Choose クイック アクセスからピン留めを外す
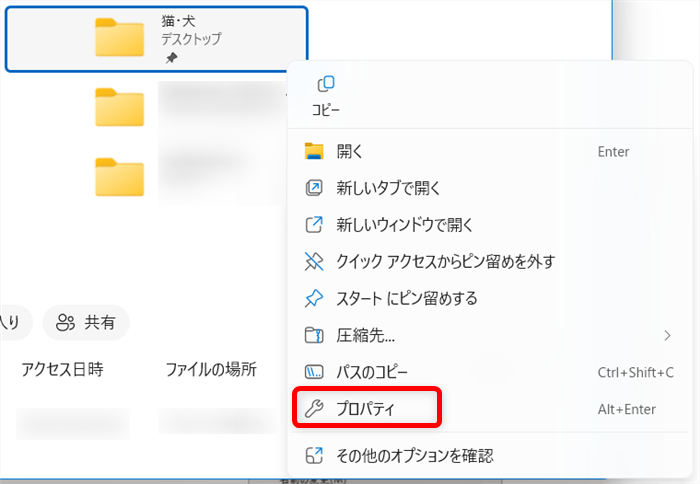This screenshot has height=484, width=700. point(490,261)
